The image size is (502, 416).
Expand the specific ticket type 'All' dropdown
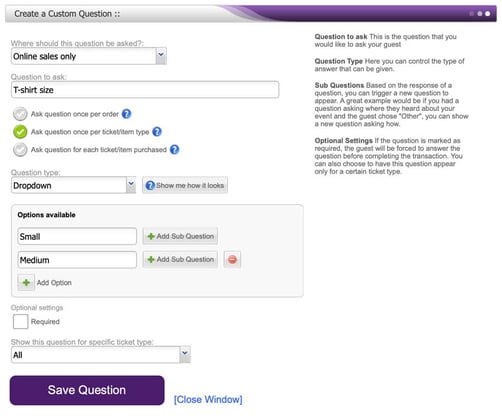click(x=101, y=355)
